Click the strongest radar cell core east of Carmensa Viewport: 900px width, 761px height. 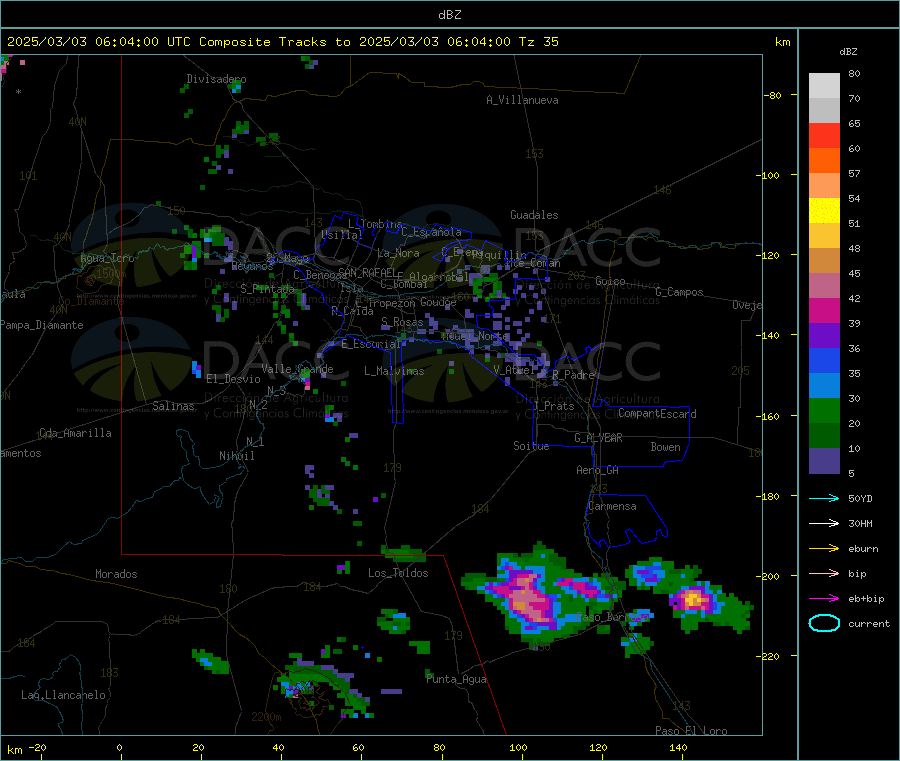click(x=693, y=600)
